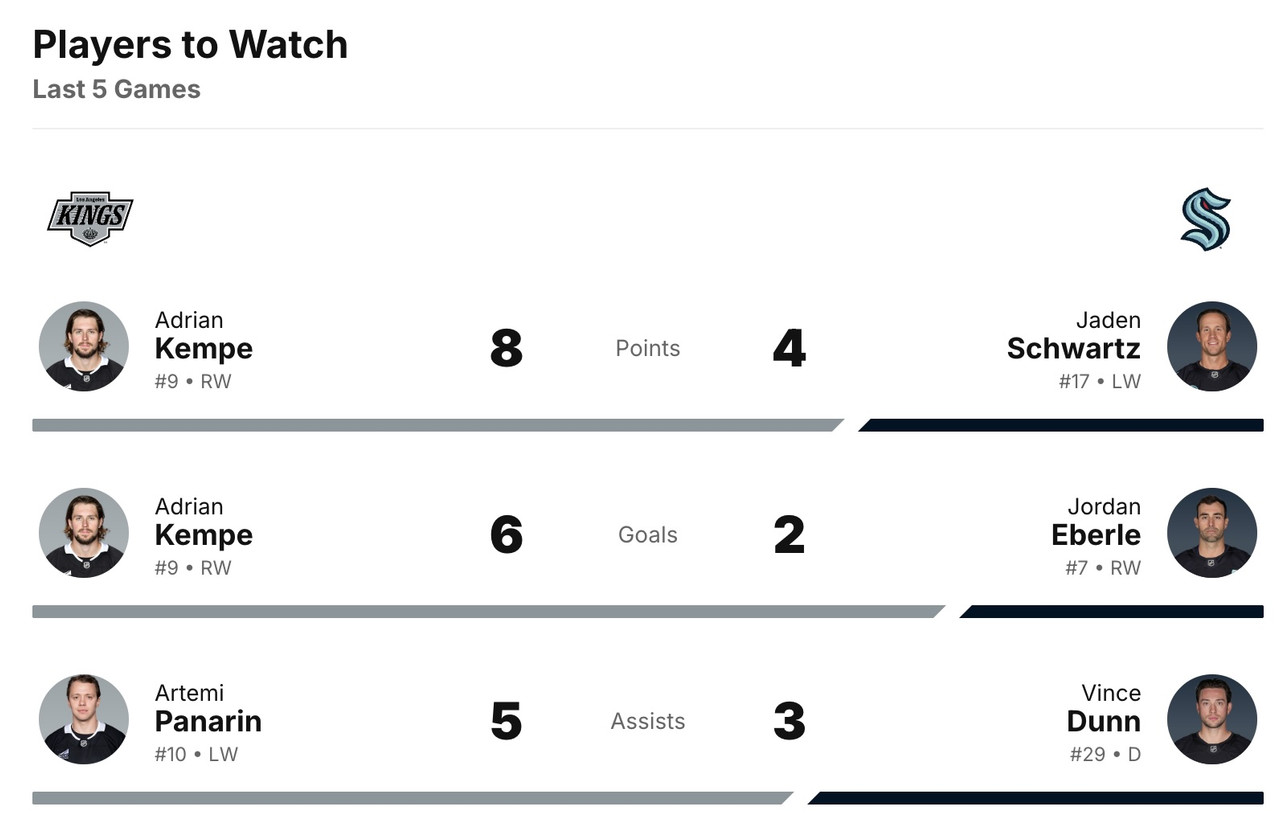The height and width of the screenshot is (823, 1280).
Task: Click the Los Angeles Kings logo
Action: (x=90, y=218)
